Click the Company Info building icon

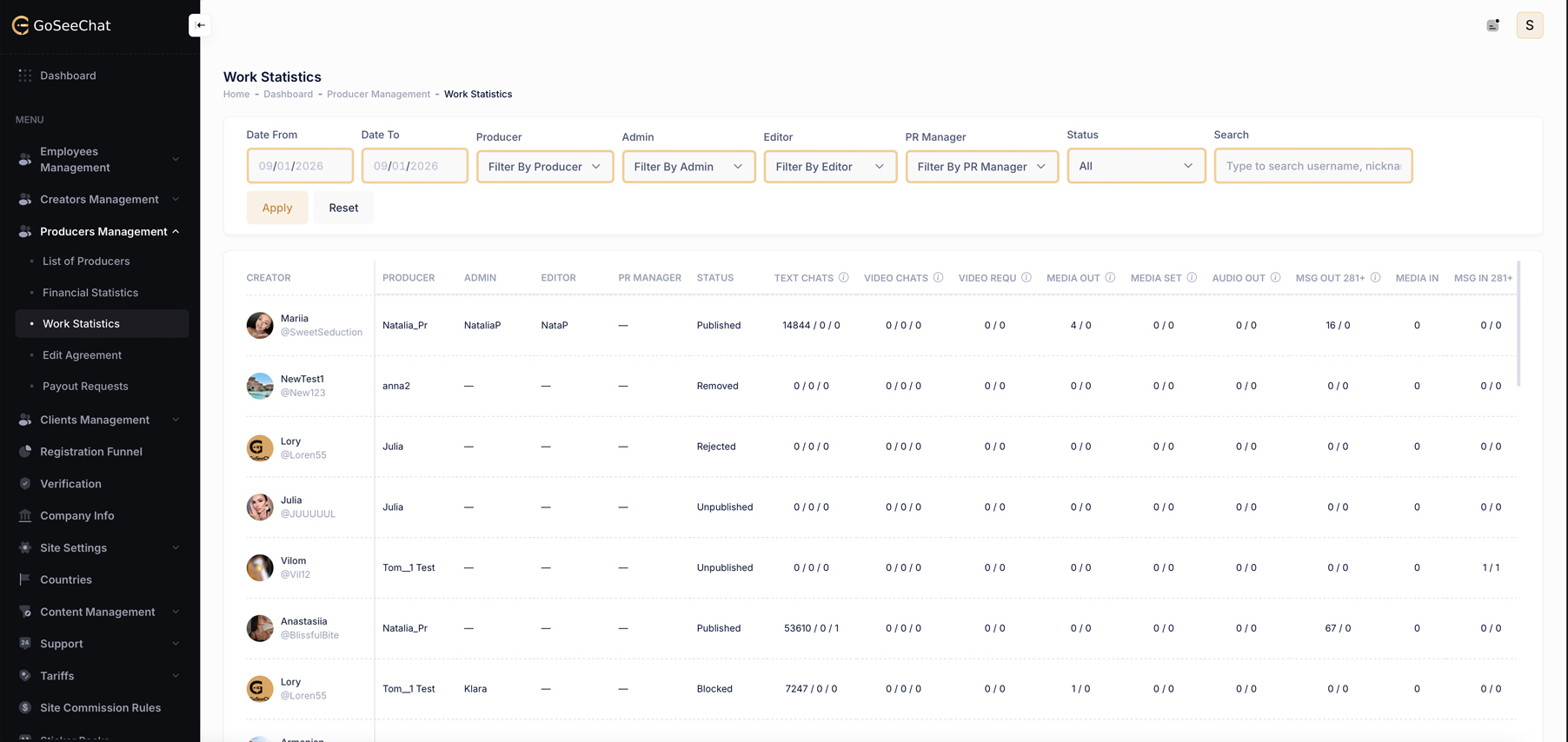25,515
